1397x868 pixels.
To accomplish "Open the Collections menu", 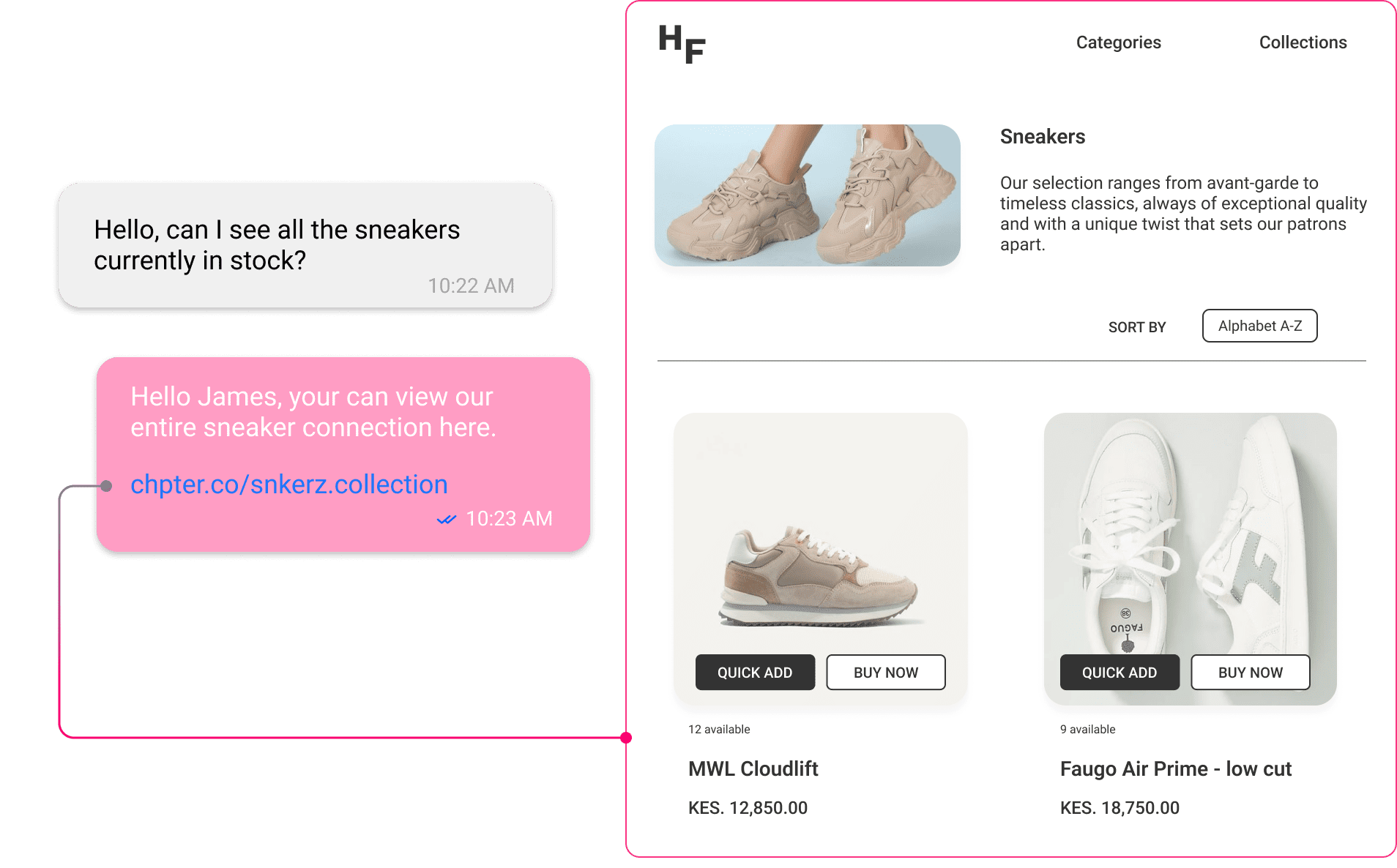I will coord(1303,42).
